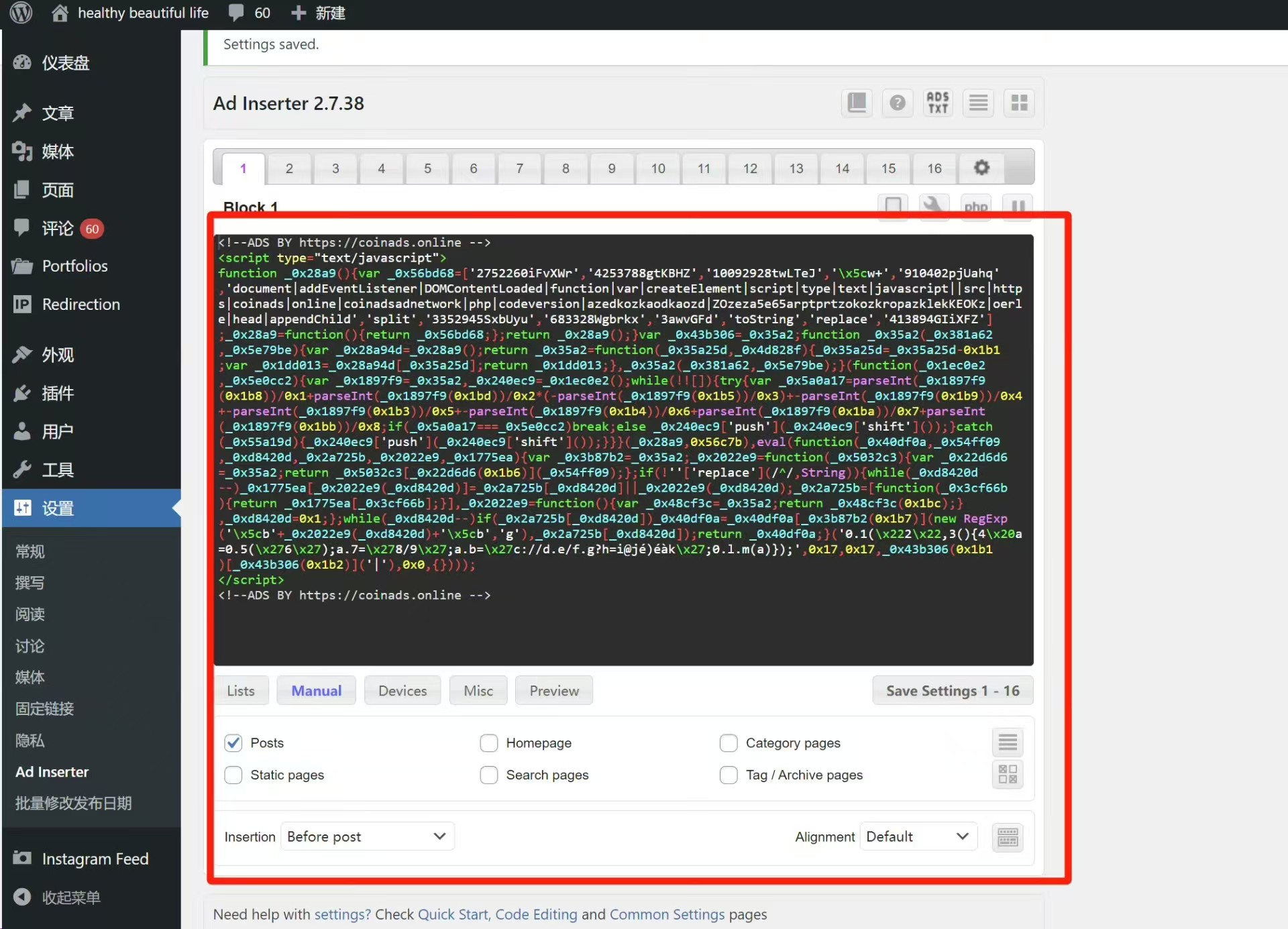Open the Alignment dropdown set to Default
1288x929 pixels.
[x=918, y=836]
